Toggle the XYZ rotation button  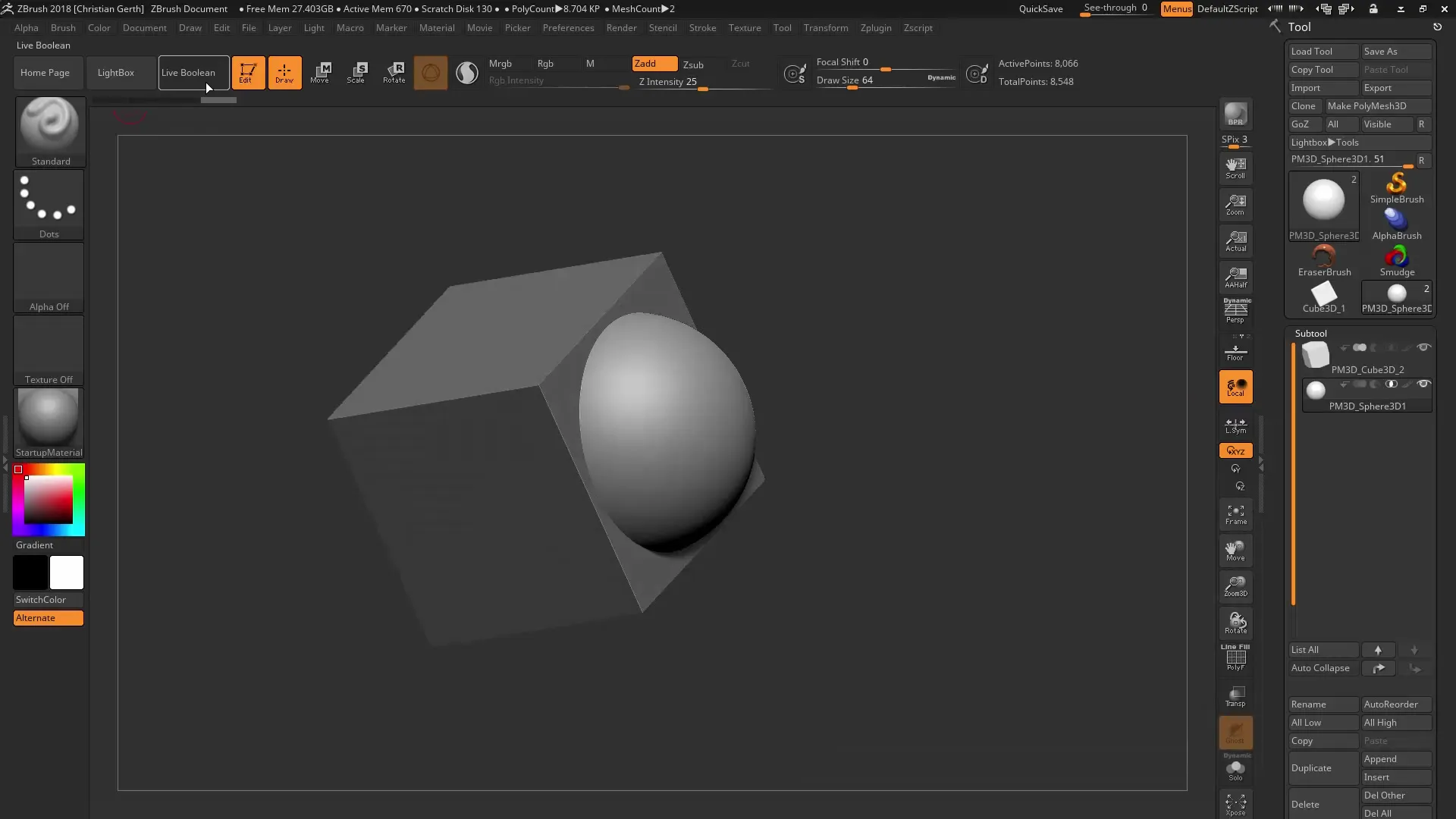coord(1235,450)
